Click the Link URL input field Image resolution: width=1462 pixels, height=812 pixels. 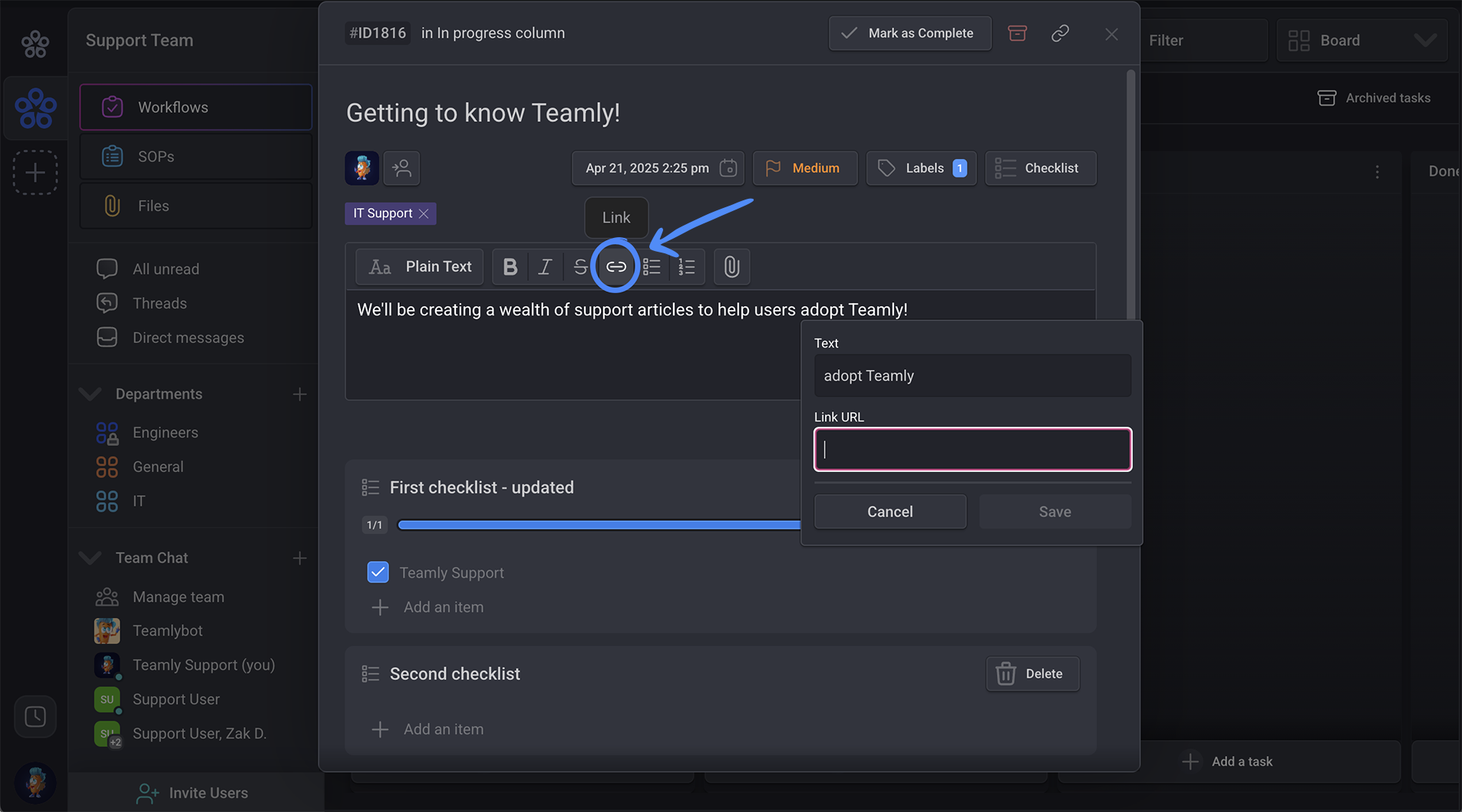pos(972,450)
